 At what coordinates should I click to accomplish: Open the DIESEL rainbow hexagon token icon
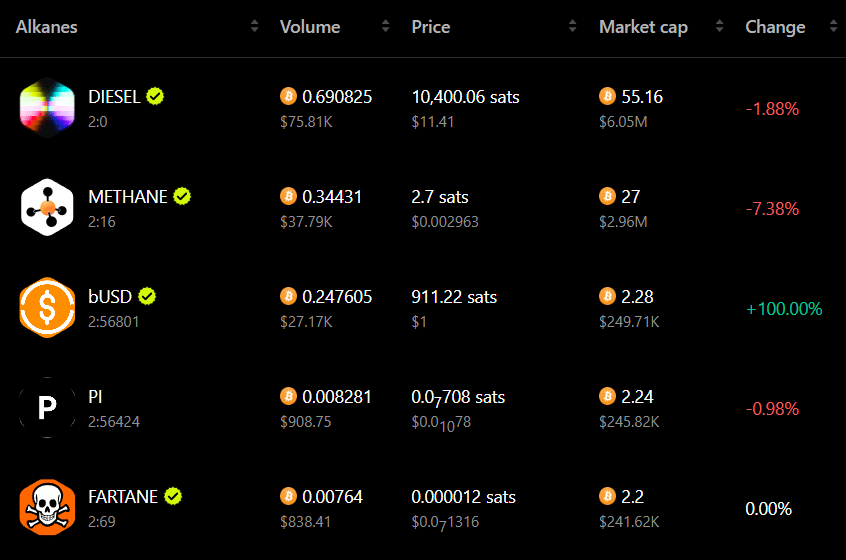pos(47,108)
